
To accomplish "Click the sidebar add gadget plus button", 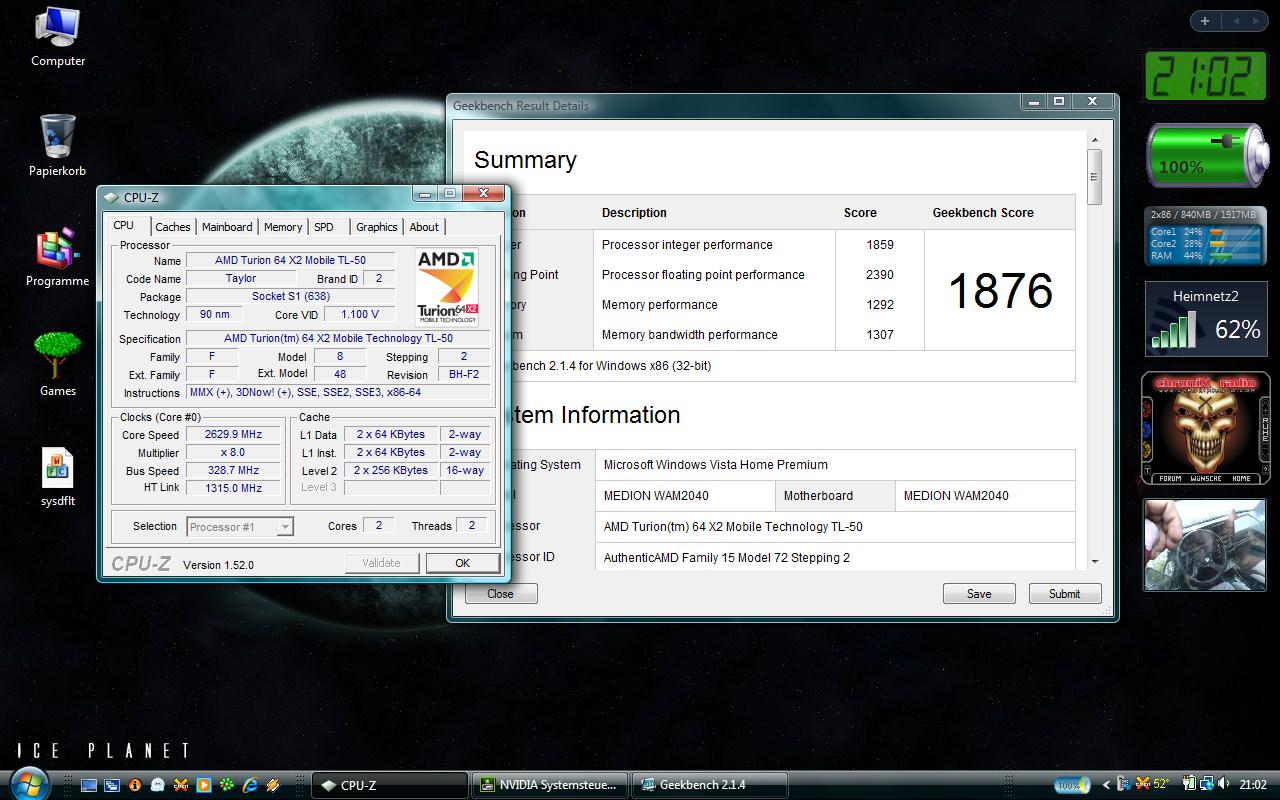I will click(x=1205, y=21).
